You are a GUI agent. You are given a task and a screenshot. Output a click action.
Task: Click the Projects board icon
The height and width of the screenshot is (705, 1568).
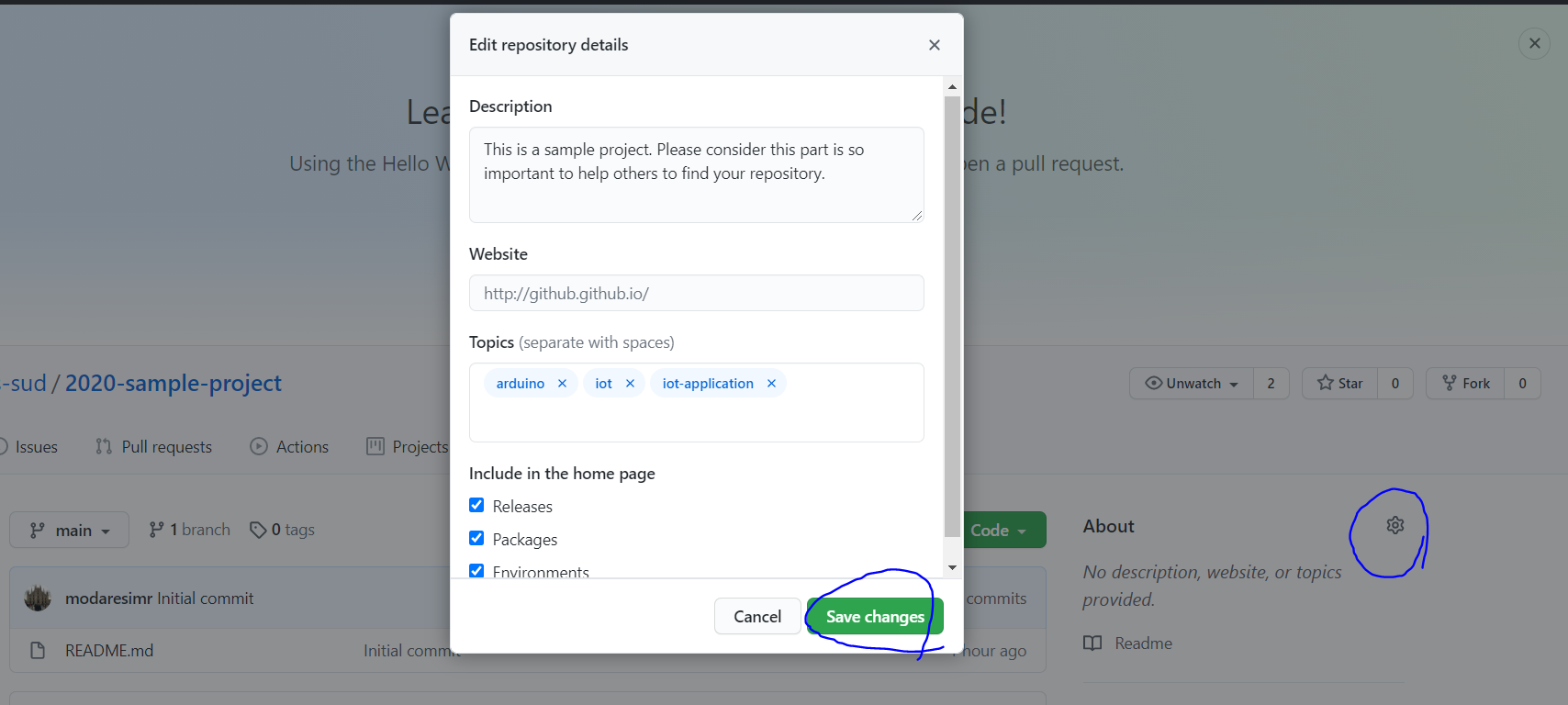[x=375, y=446]
